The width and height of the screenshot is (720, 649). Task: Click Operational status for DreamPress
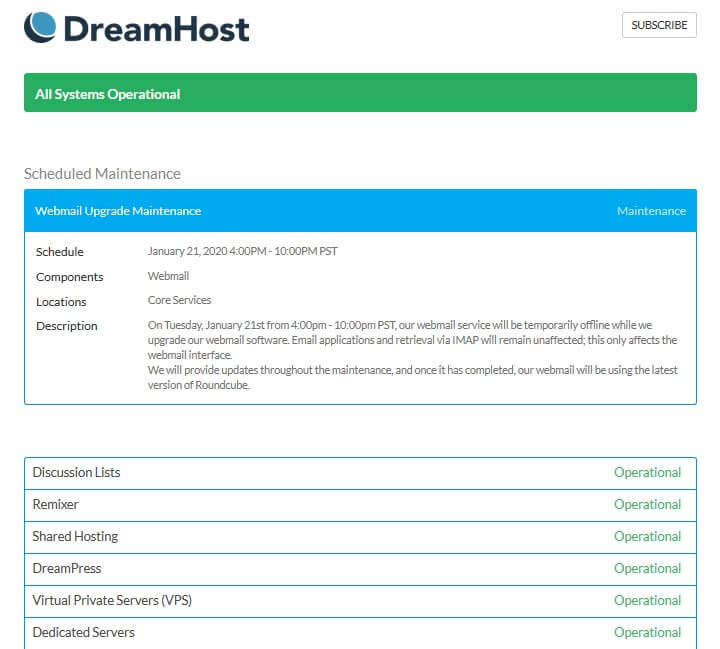(647, 568)
